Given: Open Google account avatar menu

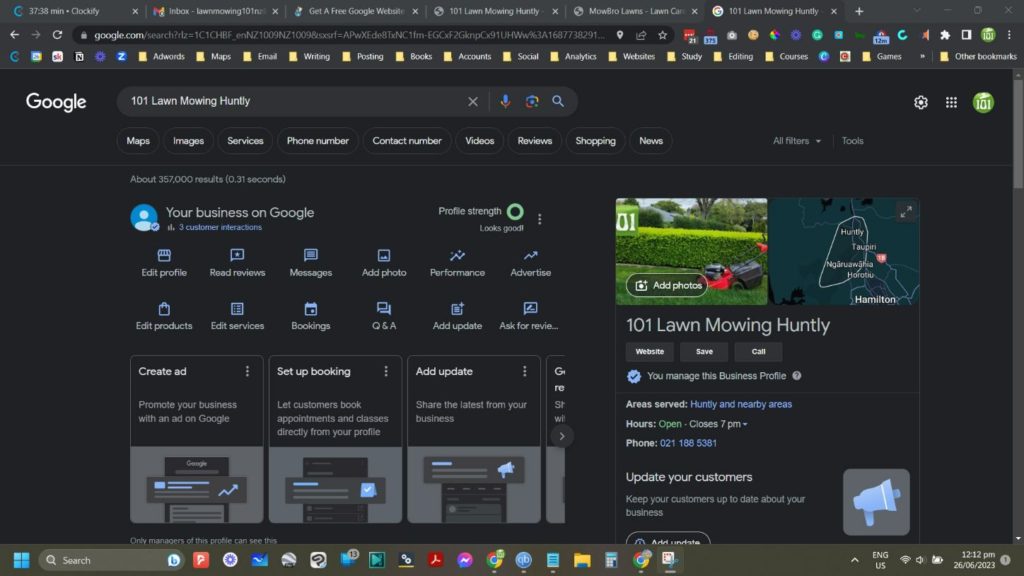Looking at the screenshot, I should coord(984,103).
